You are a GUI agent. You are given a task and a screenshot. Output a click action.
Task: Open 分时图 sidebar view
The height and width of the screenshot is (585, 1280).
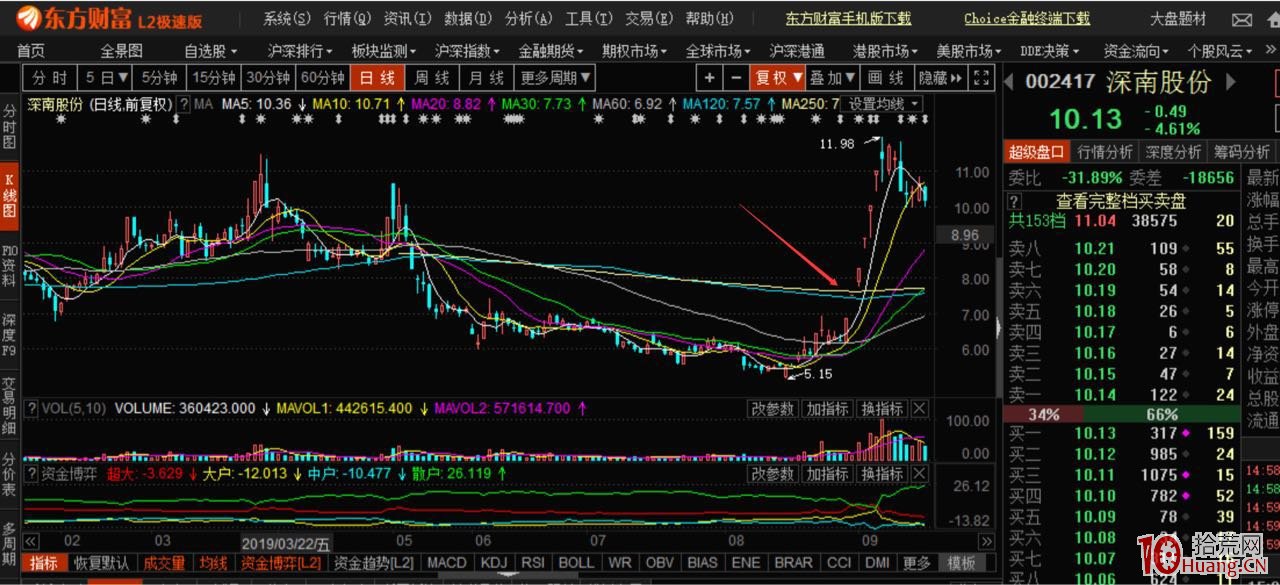click(10, 127)
